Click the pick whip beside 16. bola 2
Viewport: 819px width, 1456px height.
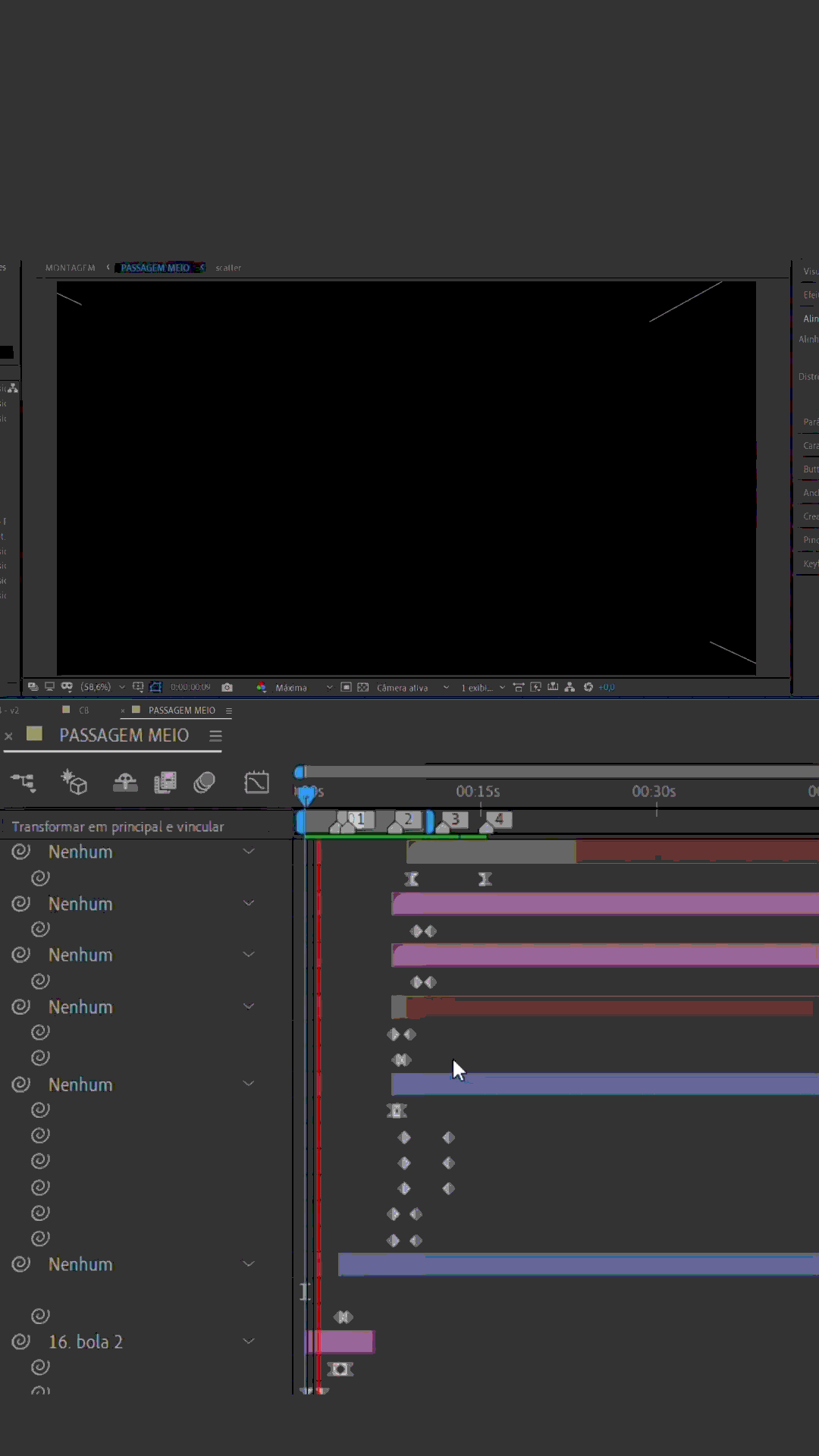[21, 1341]
